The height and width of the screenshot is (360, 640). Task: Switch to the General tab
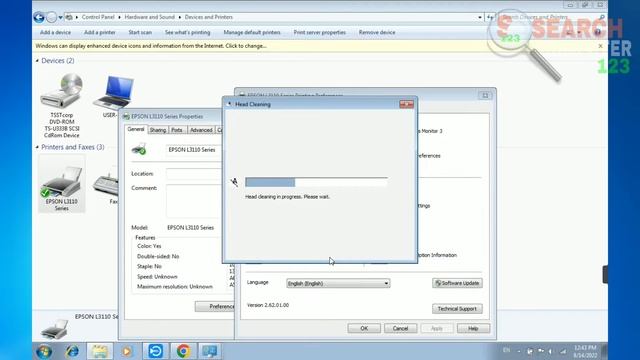coord(136,129)
